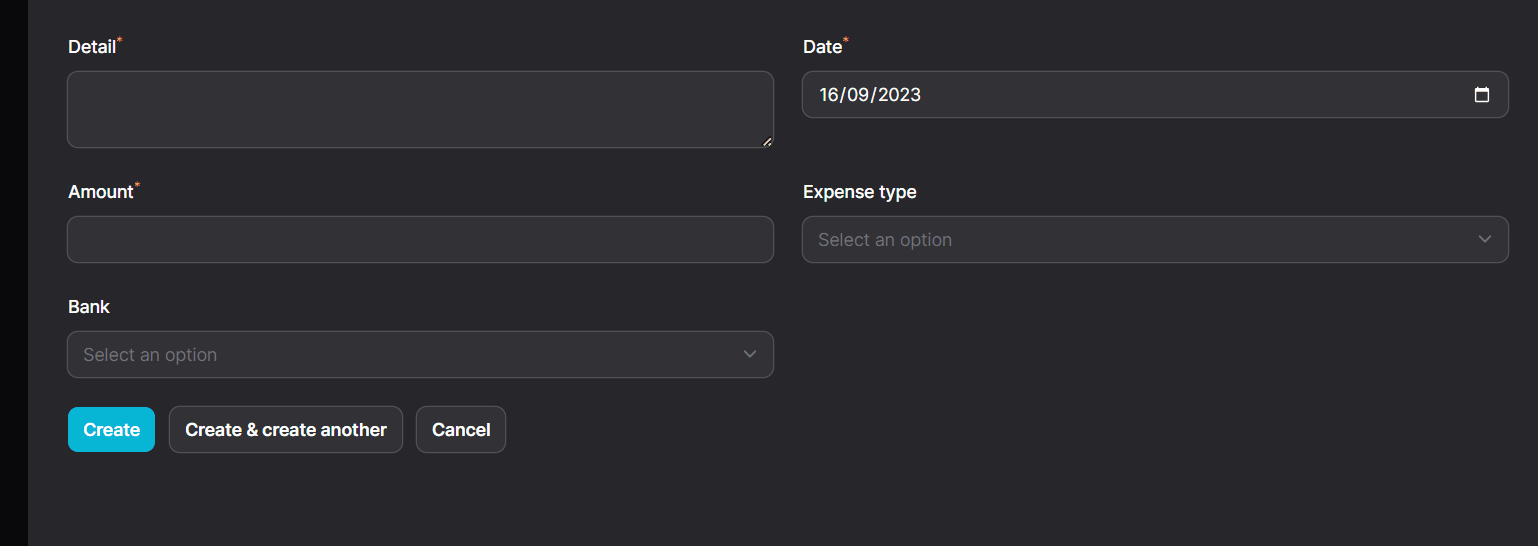This screenshot has height=546, width=1538.
Task: Click the blue Create button
Action: [111, 430]
